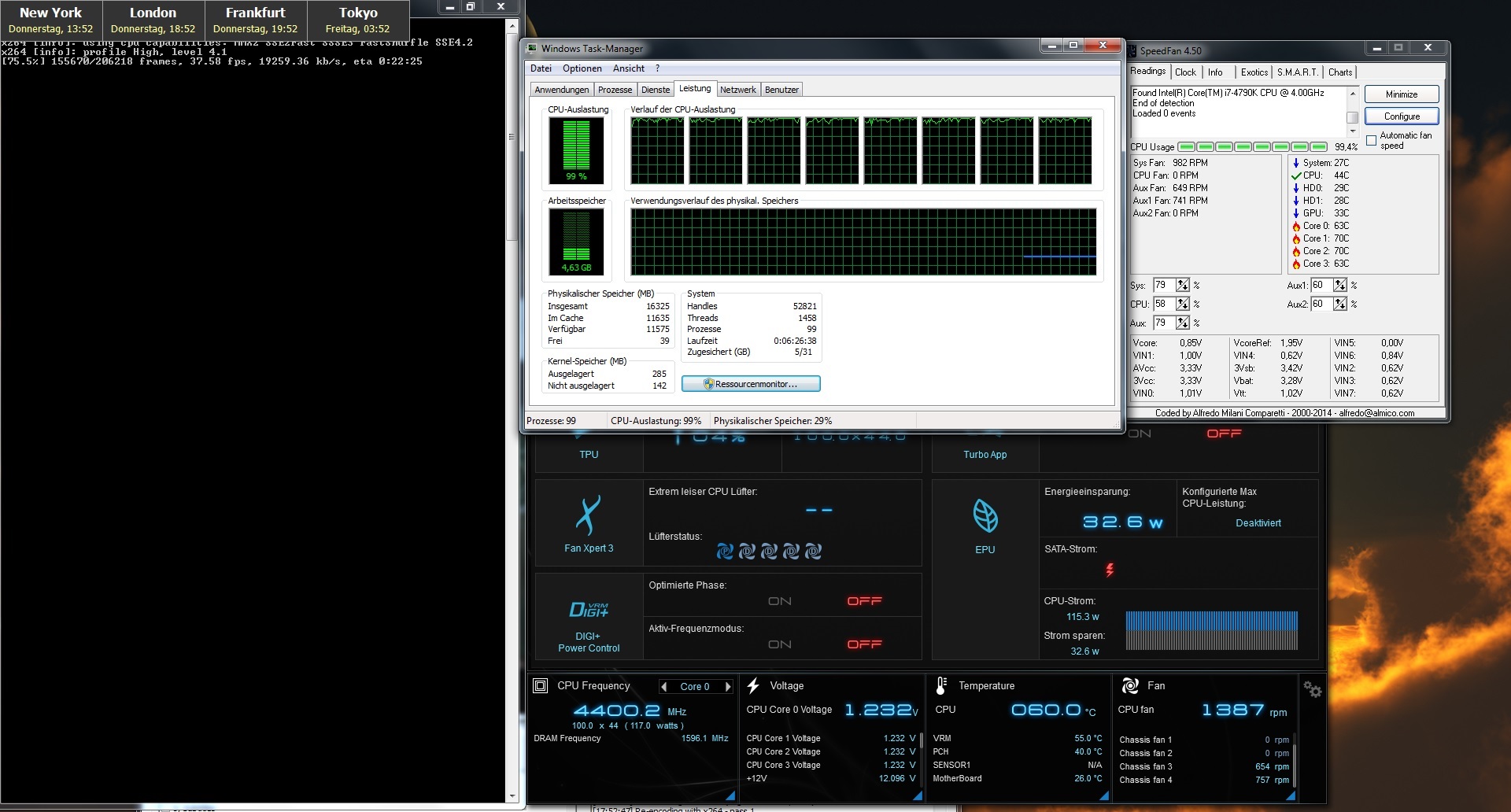This screenshot has height=812, width=1511.
Task: Open the question mark help menu in Task-Manager
Action: (x=657, y=68)
